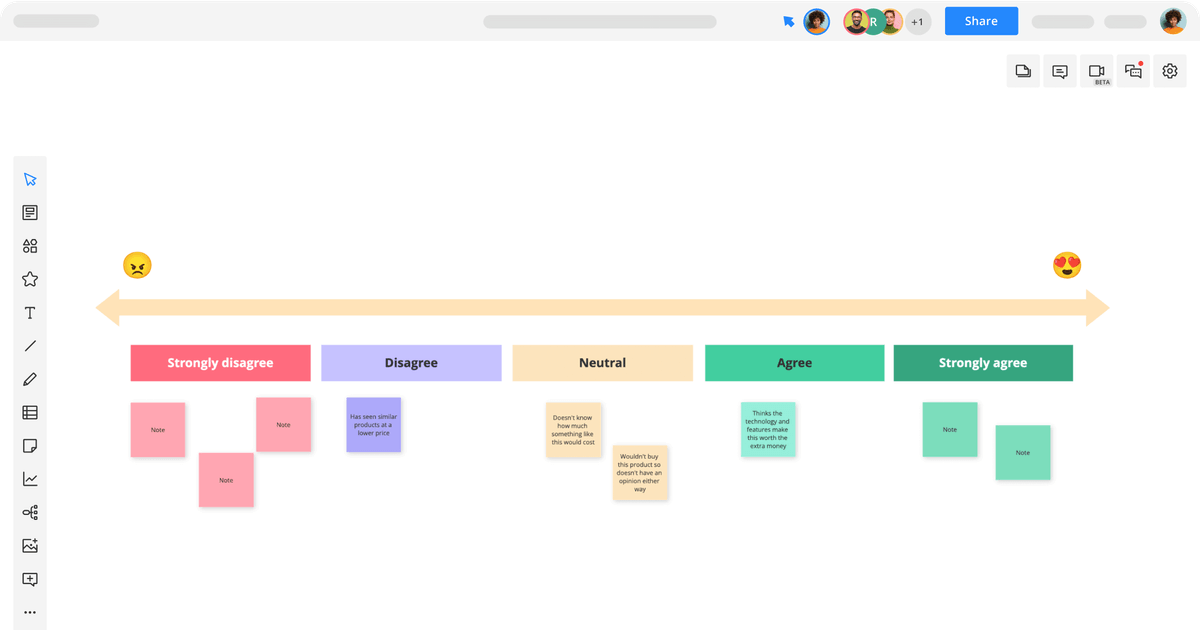
Task: Open the profile avatar menu at top right
Action: tap(1172, 21)
